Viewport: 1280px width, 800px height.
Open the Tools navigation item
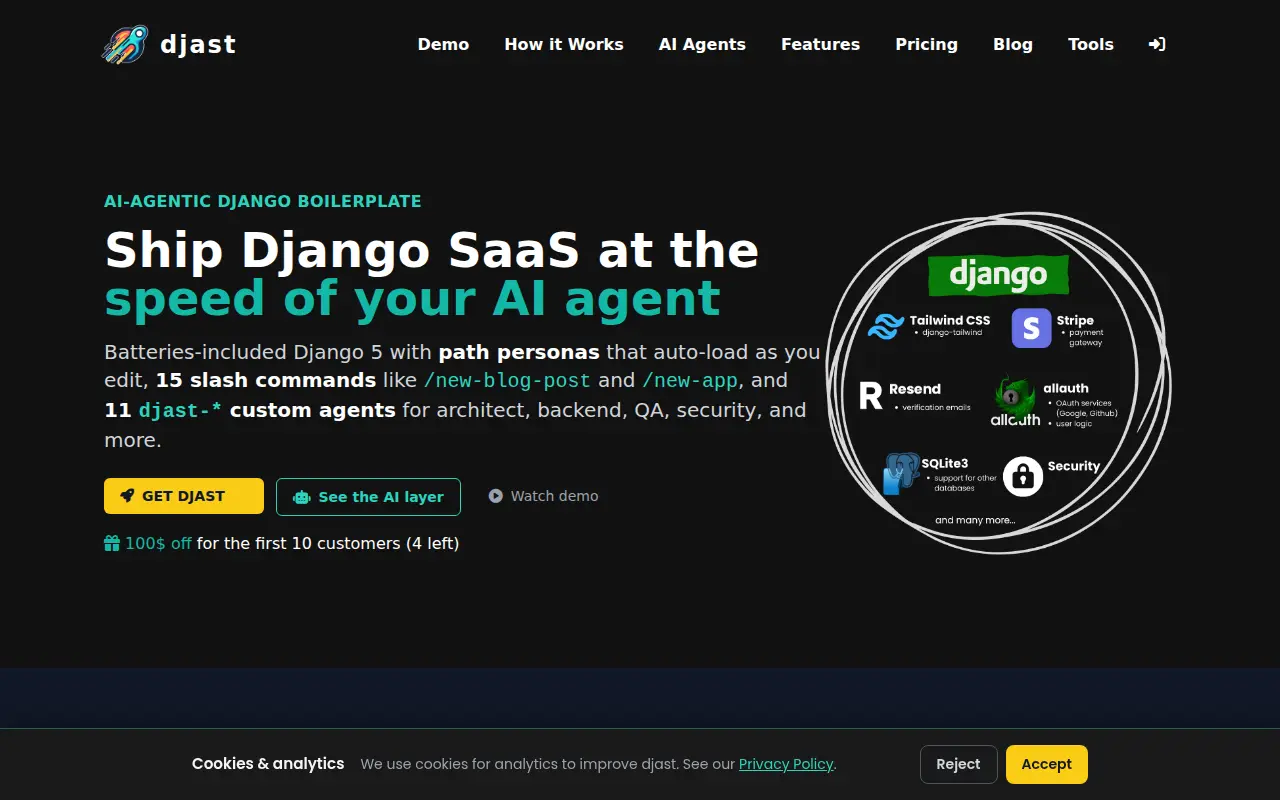[1090, 44]
